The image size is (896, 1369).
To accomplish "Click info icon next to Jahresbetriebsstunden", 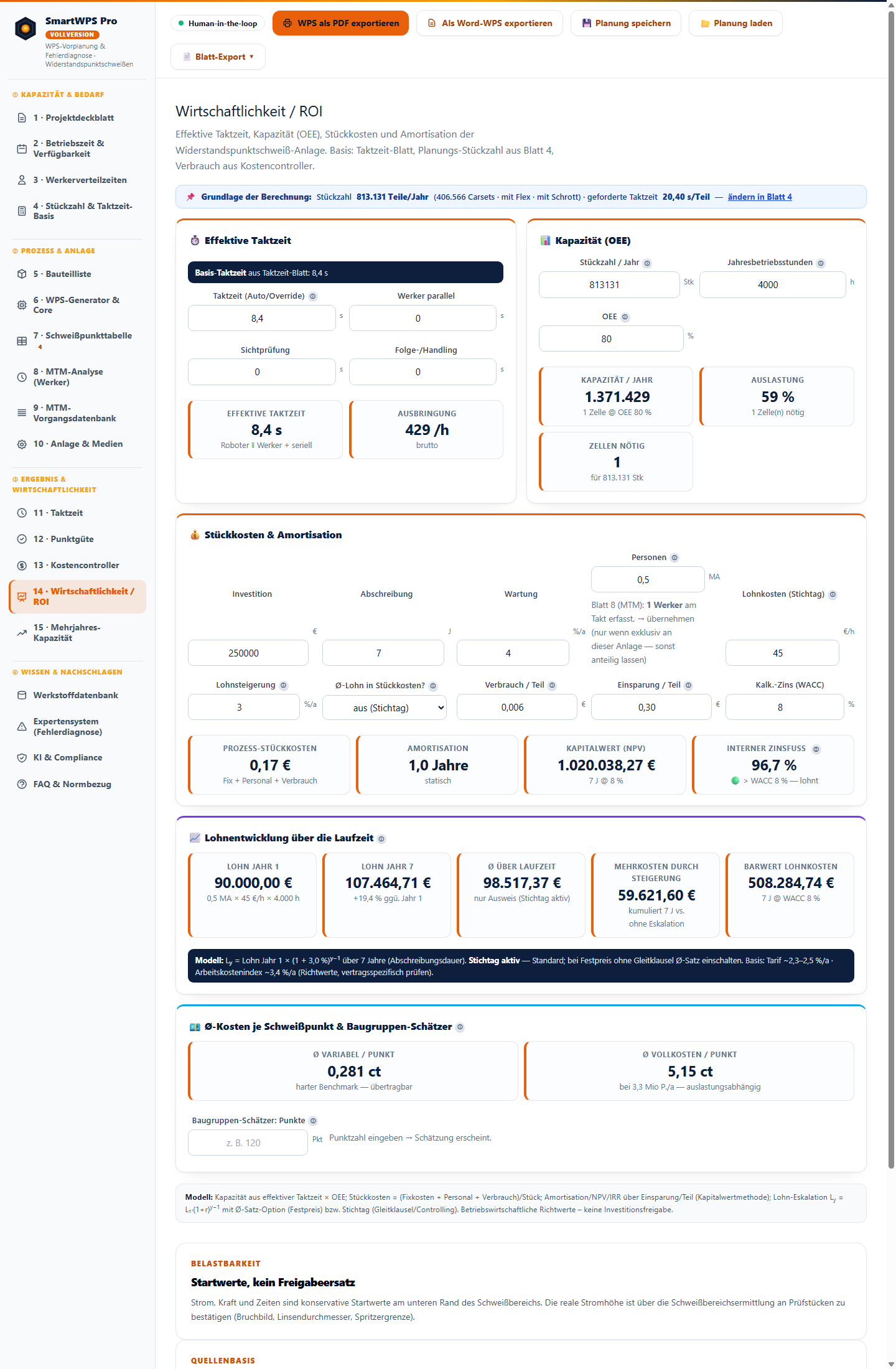I will [821, 263].
